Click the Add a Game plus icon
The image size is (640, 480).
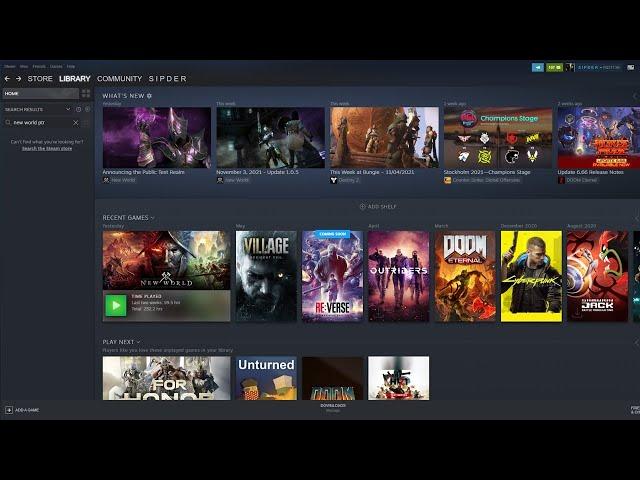(x=9, y=410)
